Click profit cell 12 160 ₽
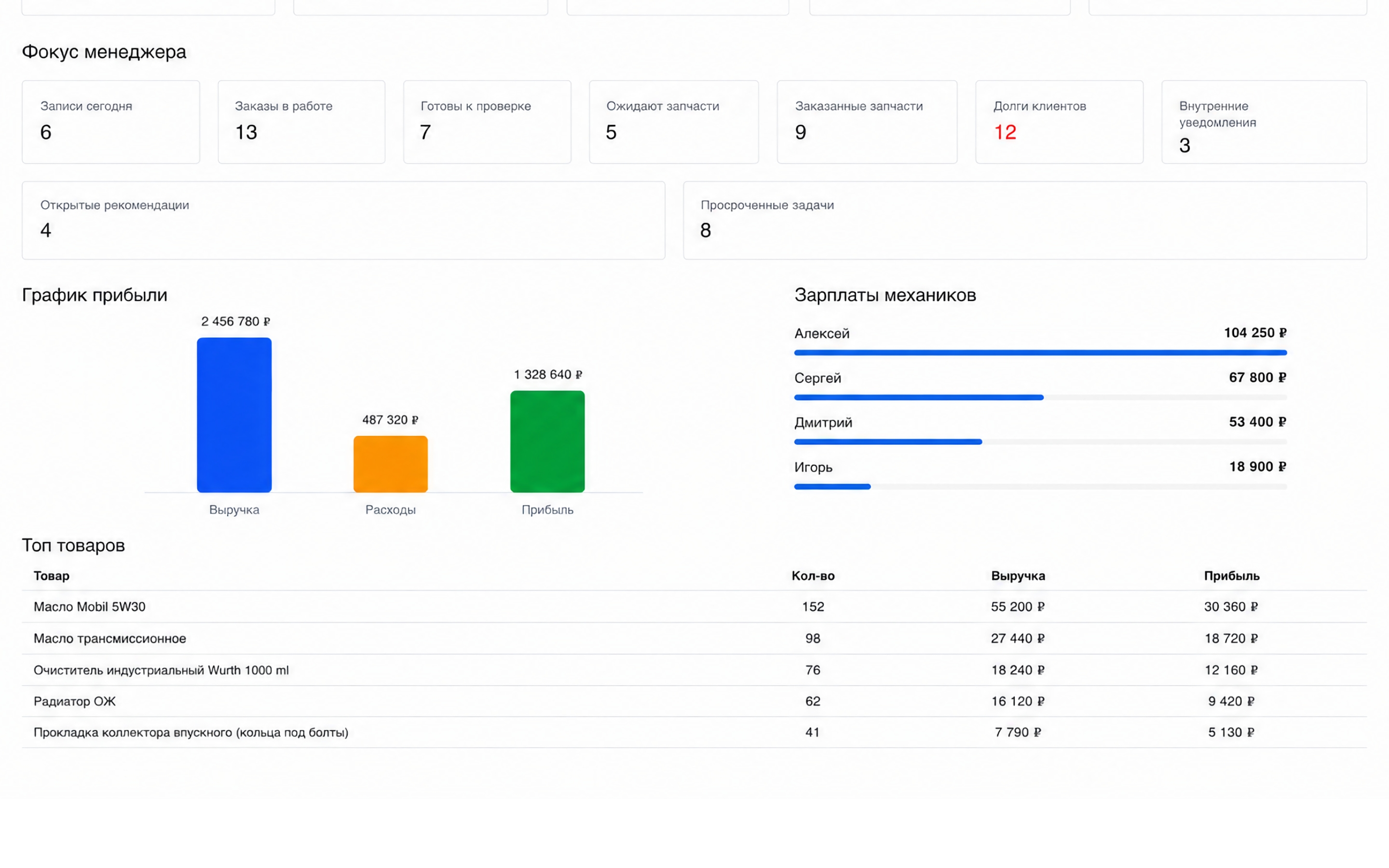This screenshot has height=868, width=1389. (1231, 670)
